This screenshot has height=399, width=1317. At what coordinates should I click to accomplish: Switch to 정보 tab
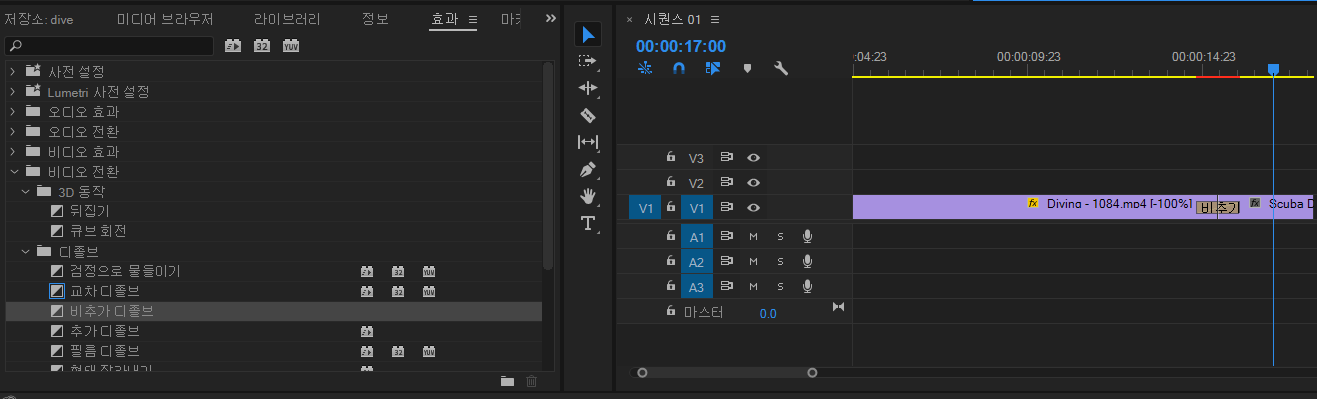coord(375,19)
